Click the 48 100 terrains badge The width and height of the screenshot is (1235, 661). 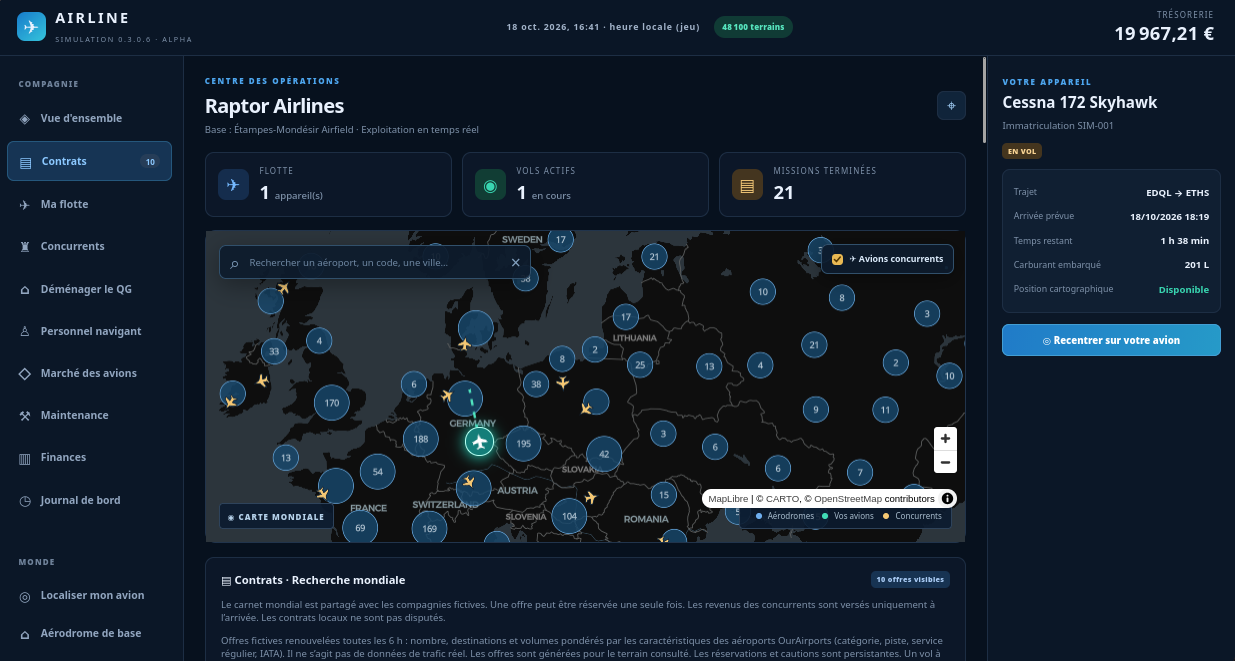tap(753, 27)
